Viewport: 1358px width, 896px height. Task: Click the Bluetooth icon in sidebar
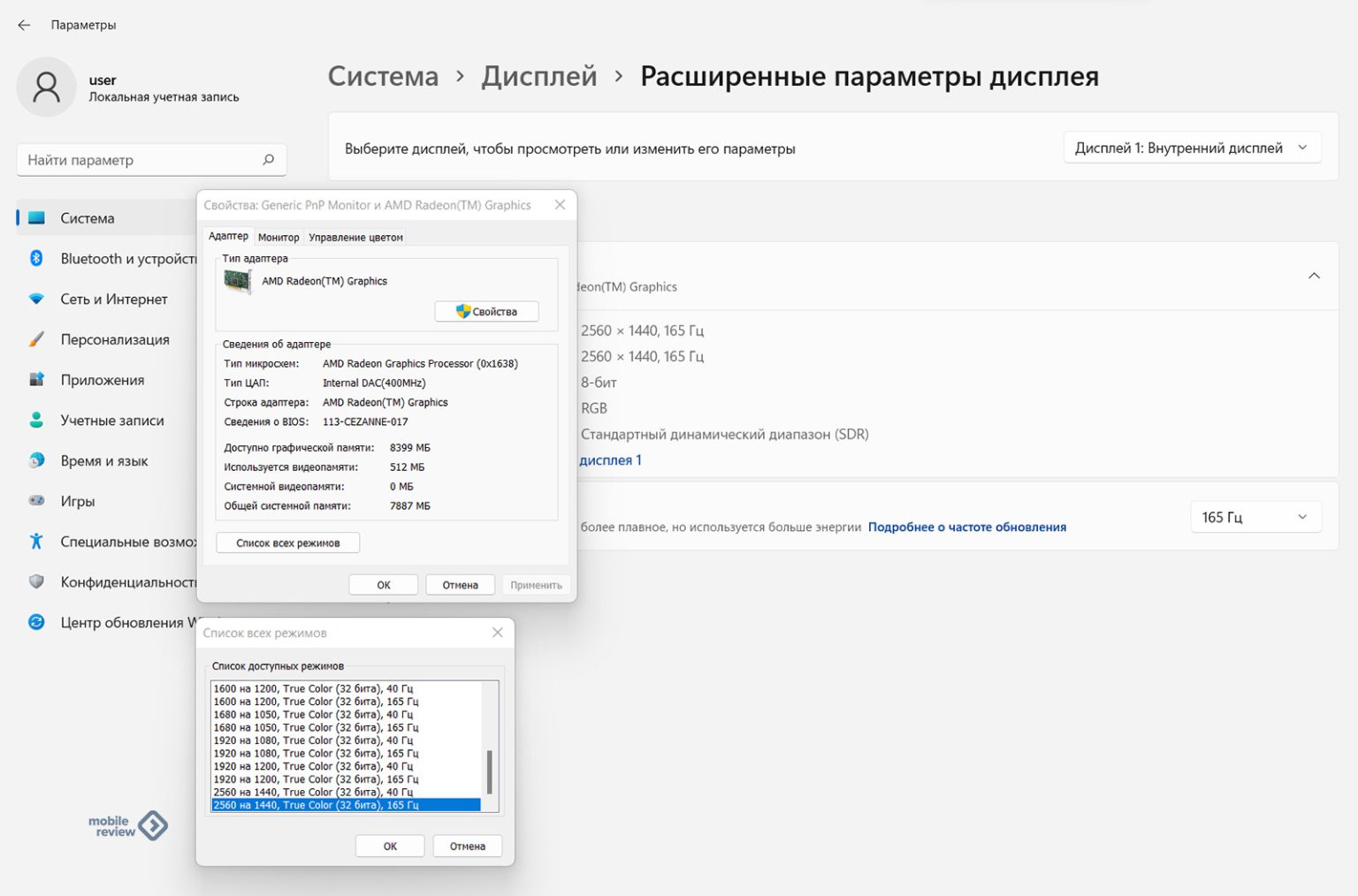coord(36,258)
